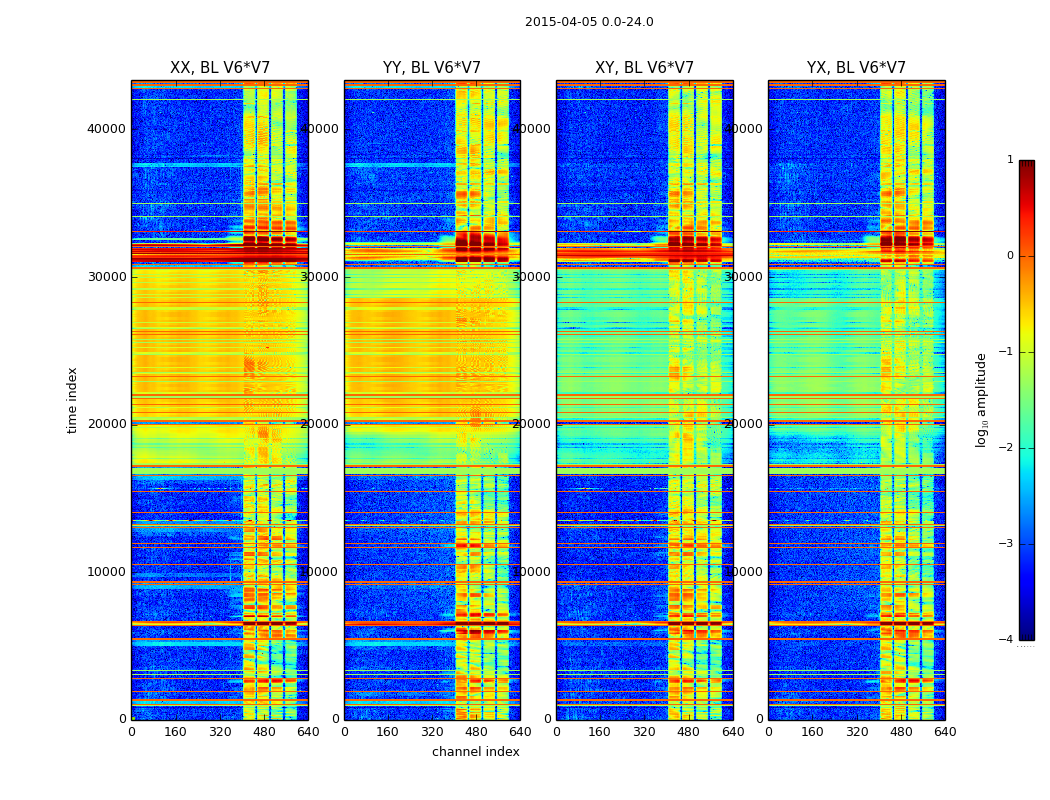Click the "time index" y-axis label

pyautogui.click(x=72, y=399)
